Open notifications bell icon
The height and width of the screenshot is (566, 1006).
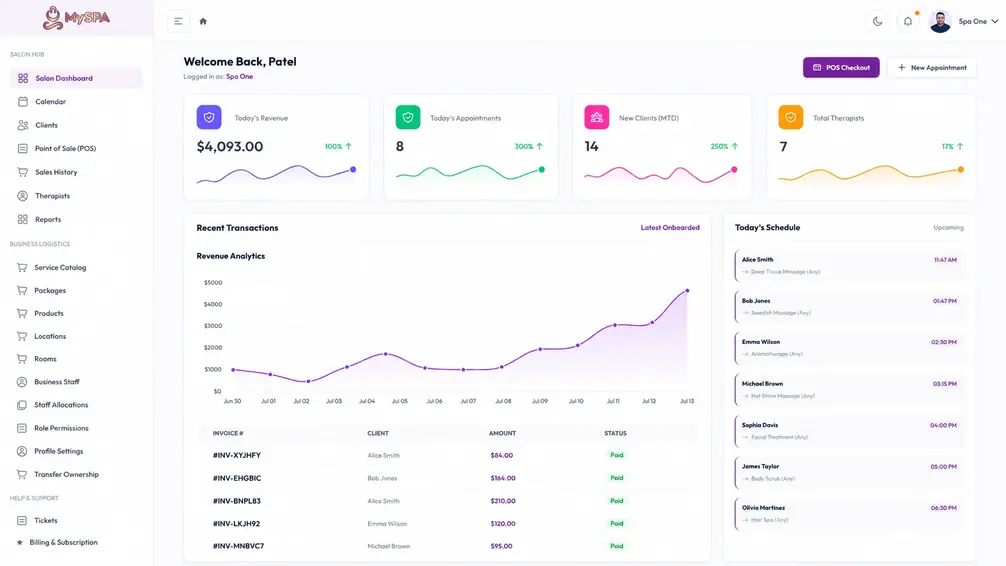[x=908, y=21]
